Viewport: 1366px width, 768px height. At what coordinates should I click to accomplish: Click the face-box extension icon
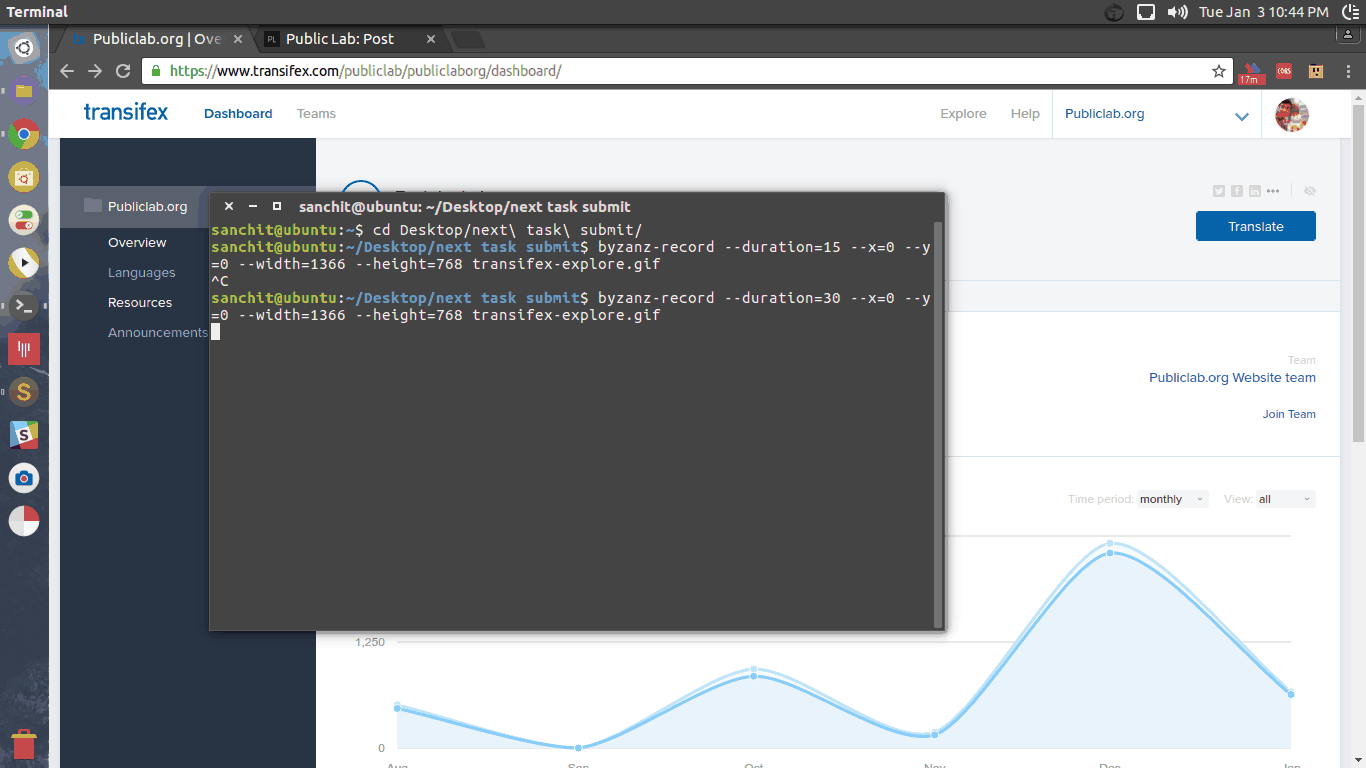tap(1316, 71)
